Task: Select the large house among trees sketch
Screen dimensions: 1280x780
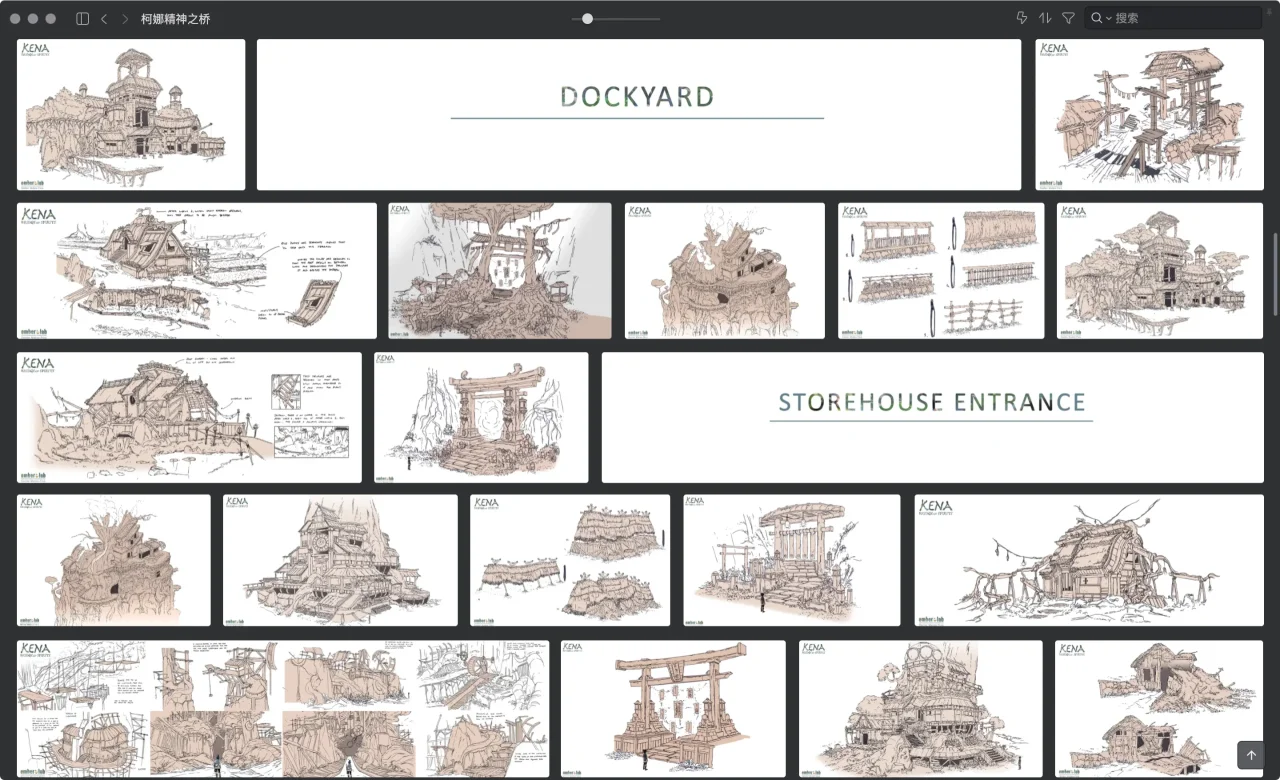Action: [x=1160, y=271]
